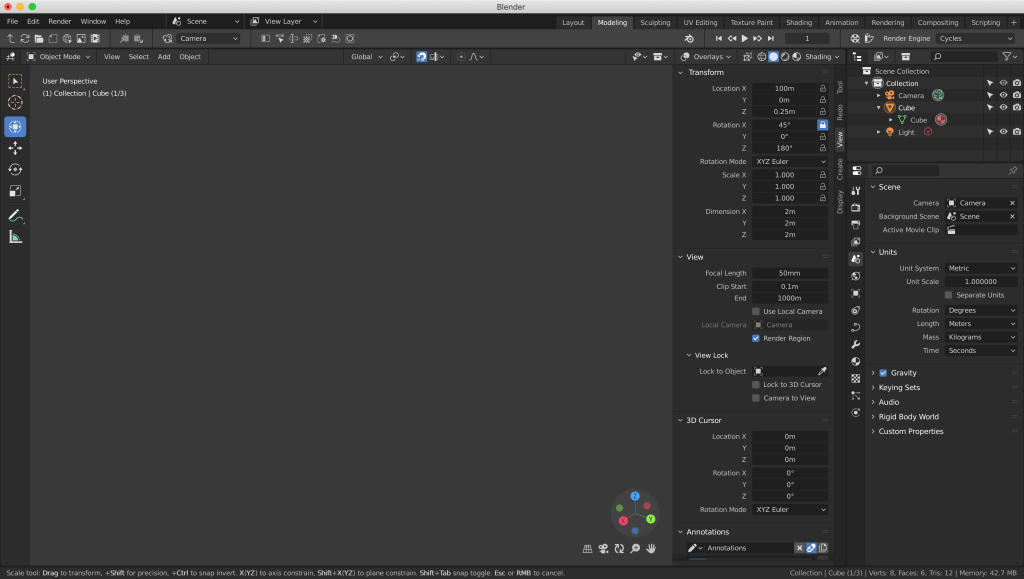1024x579 pixels.
Task: Hide the Light object with its eye icon
Action: (1003, 131)
